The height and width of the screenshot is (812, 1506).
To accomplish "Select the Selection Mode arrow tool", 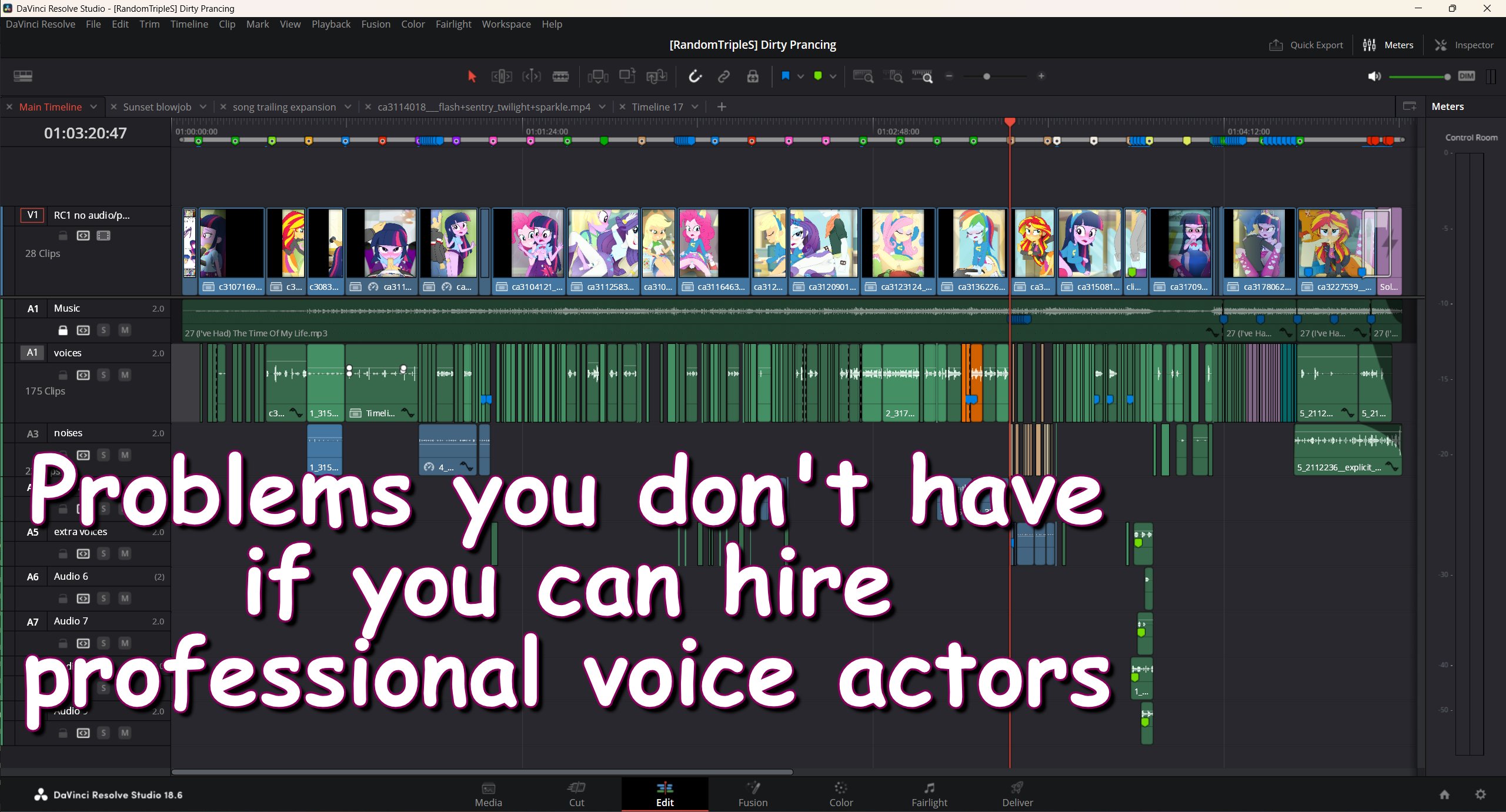I will coord(472,76).
